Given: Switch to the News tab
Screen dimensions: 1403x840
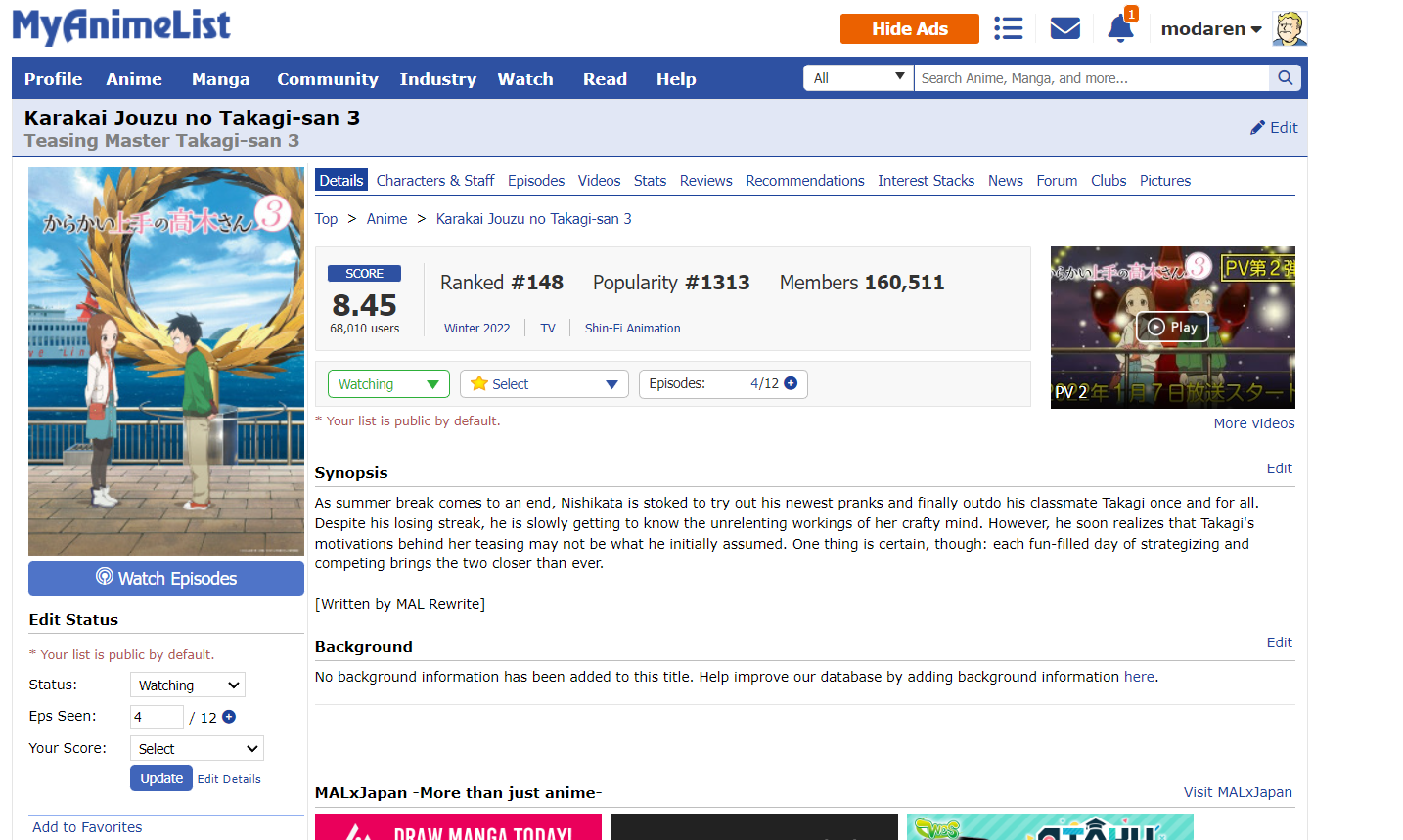Looking at the screenshot, I should 1005,180.
